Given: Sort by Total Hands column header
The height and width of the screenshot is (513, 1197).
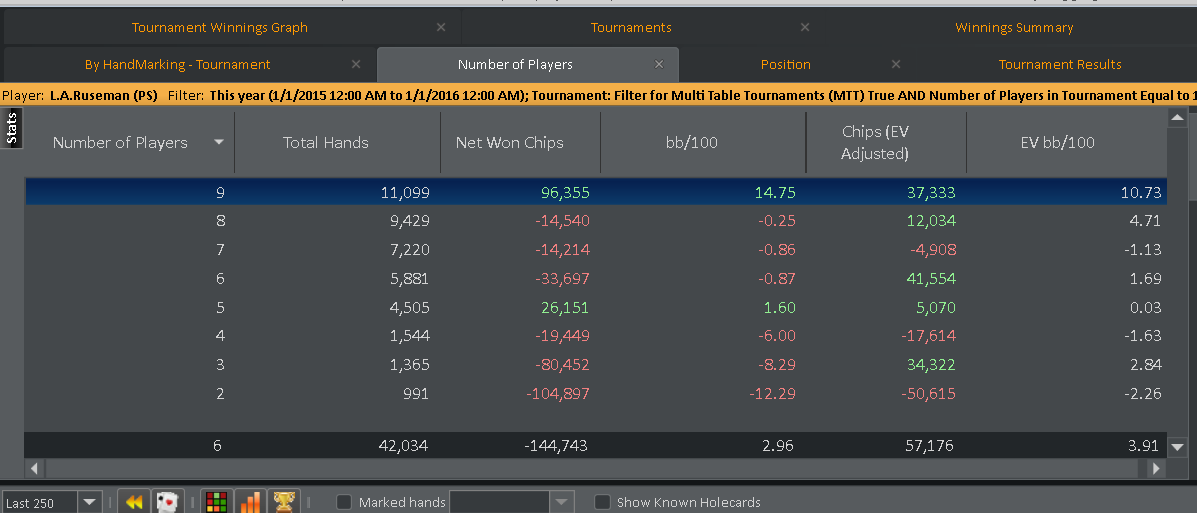Looking at the screenshot, I should click(326, 142).
